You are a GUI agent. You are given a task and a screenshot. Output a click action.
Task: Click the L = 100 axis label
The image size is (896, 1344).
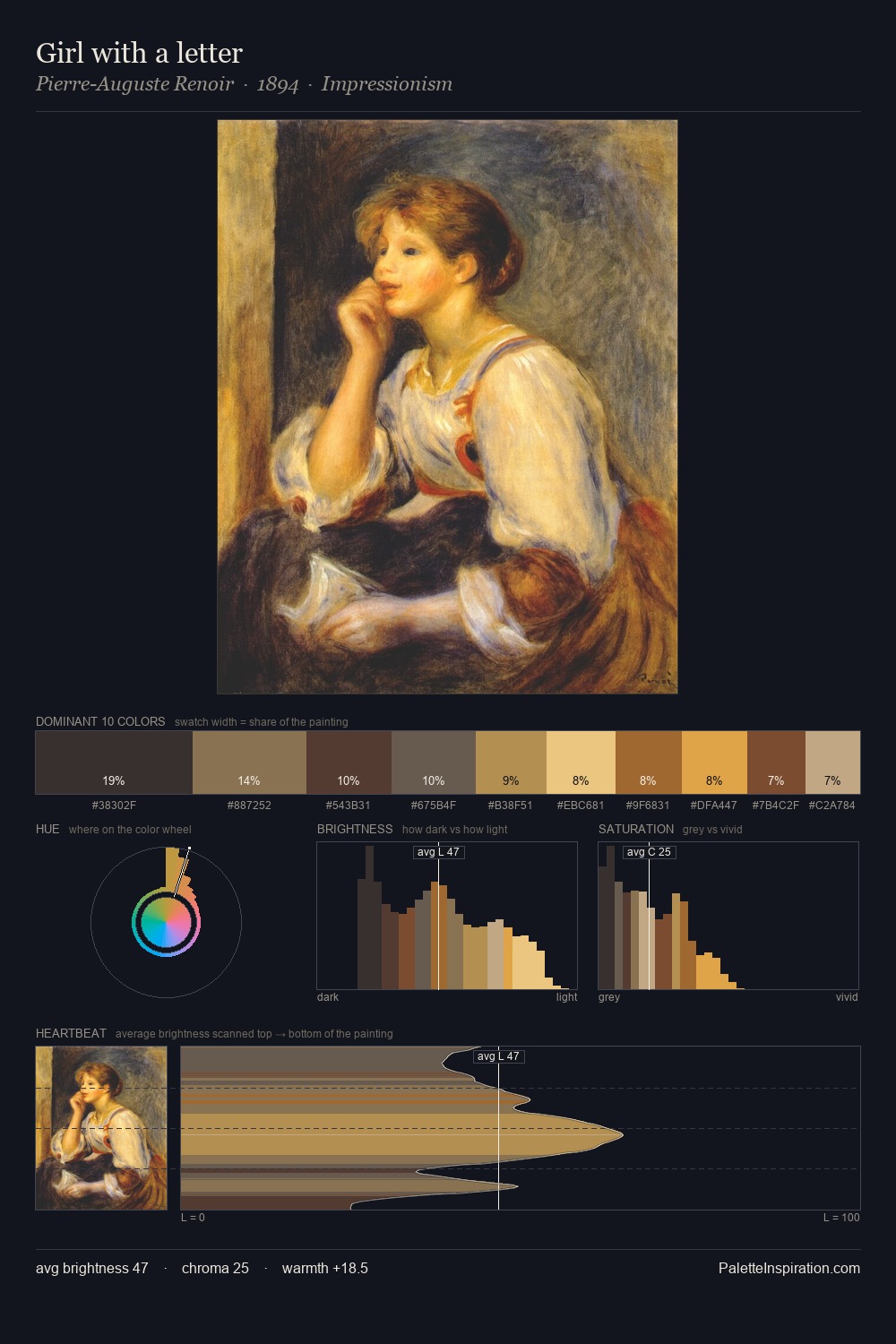click(x=841, y=1218)
